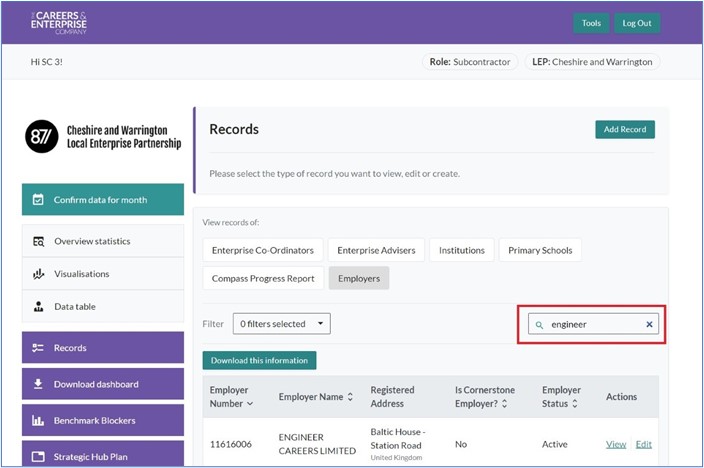Image resolution: width=704 pixels, height=468 pixels.
Task: Click the Visualisations chart icon
Action: 38,274
